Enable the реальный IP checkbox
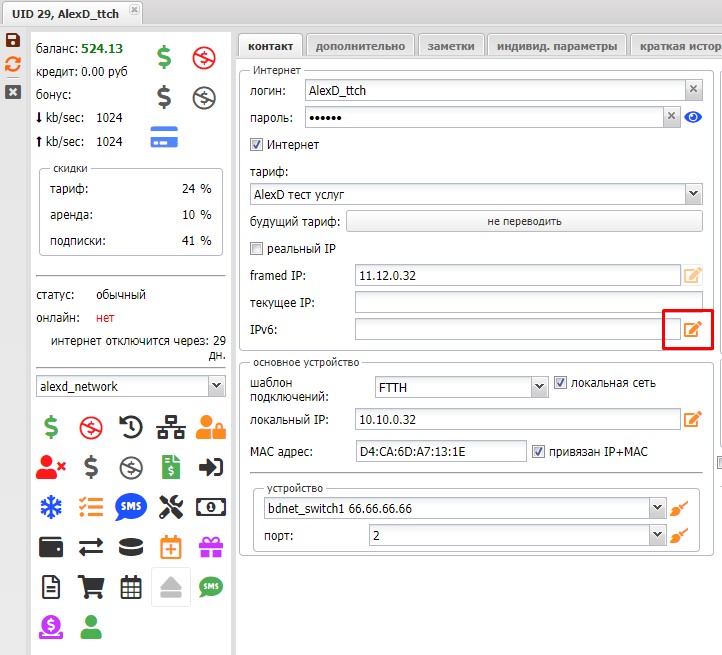This screenshot has height=655, width=722. (257, 248)
